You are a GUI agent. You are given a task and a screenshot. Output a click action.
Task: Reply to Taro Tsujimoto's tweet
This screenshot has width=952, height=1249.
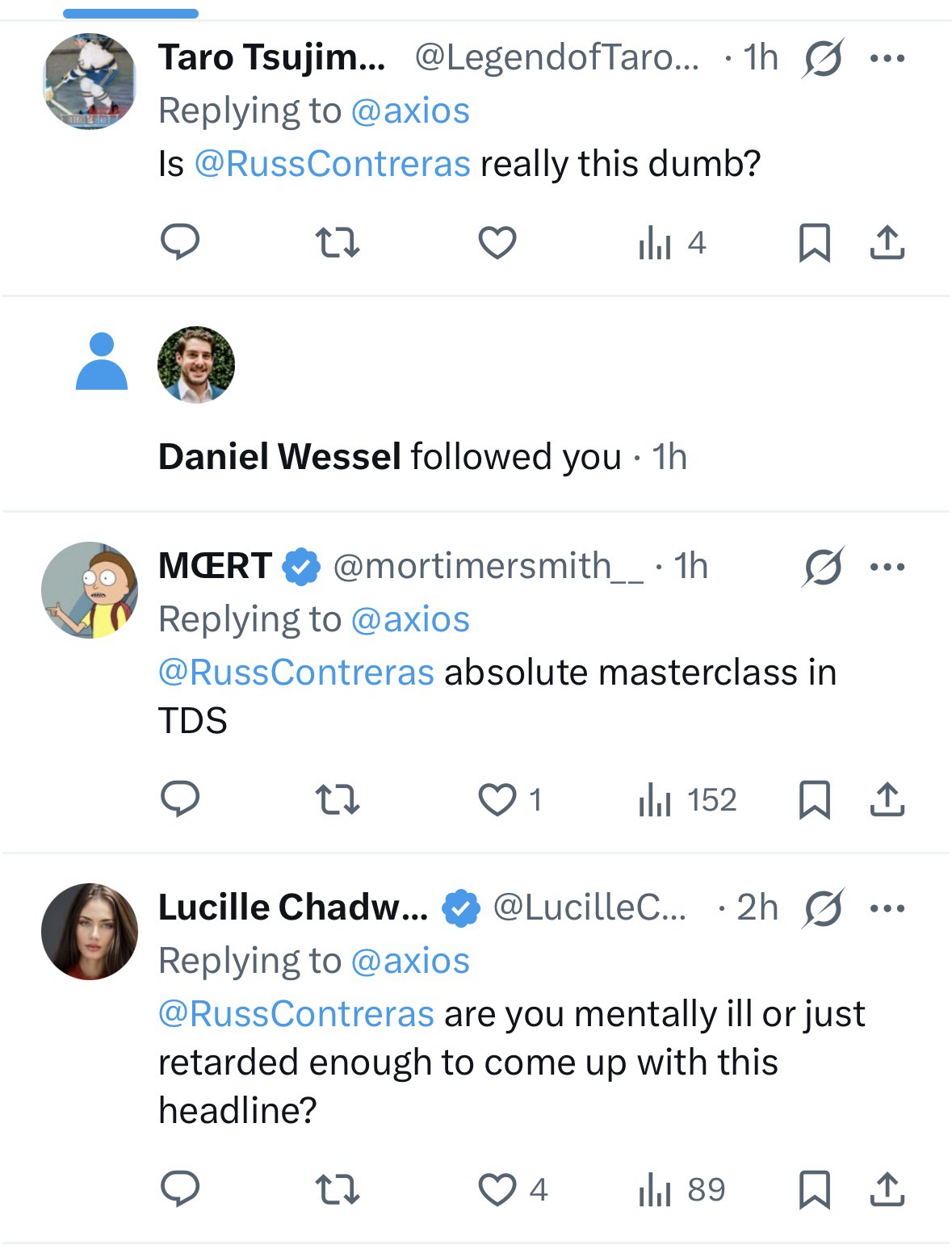[180, 242]
